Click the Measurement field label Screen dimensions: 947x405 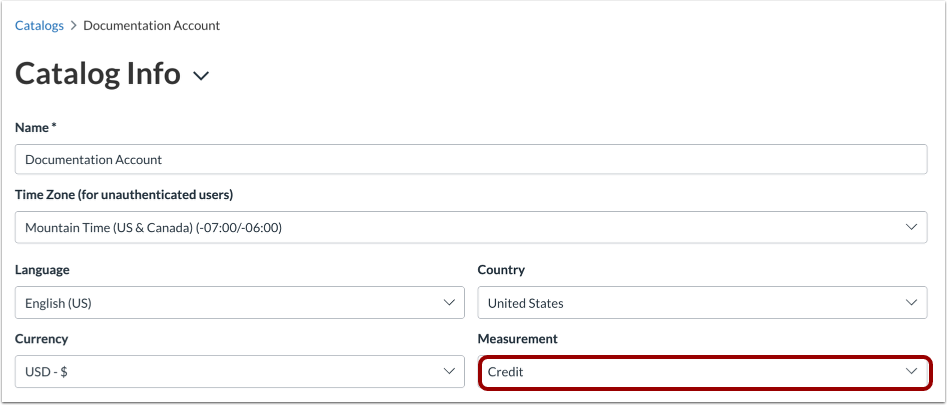(x=519, y=339)
